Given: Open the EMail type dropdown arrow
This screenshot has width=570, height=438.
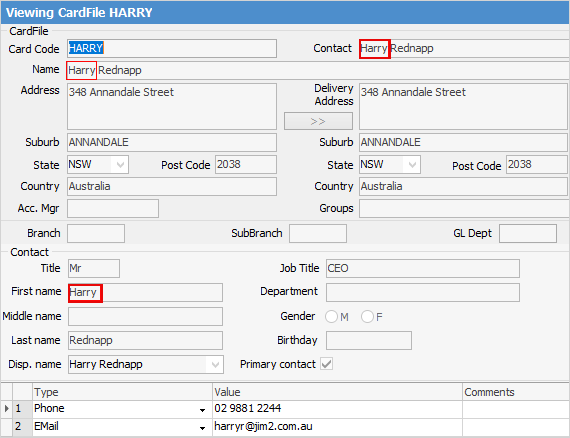Looking at the screenshot, I should [x=202, y=428].
